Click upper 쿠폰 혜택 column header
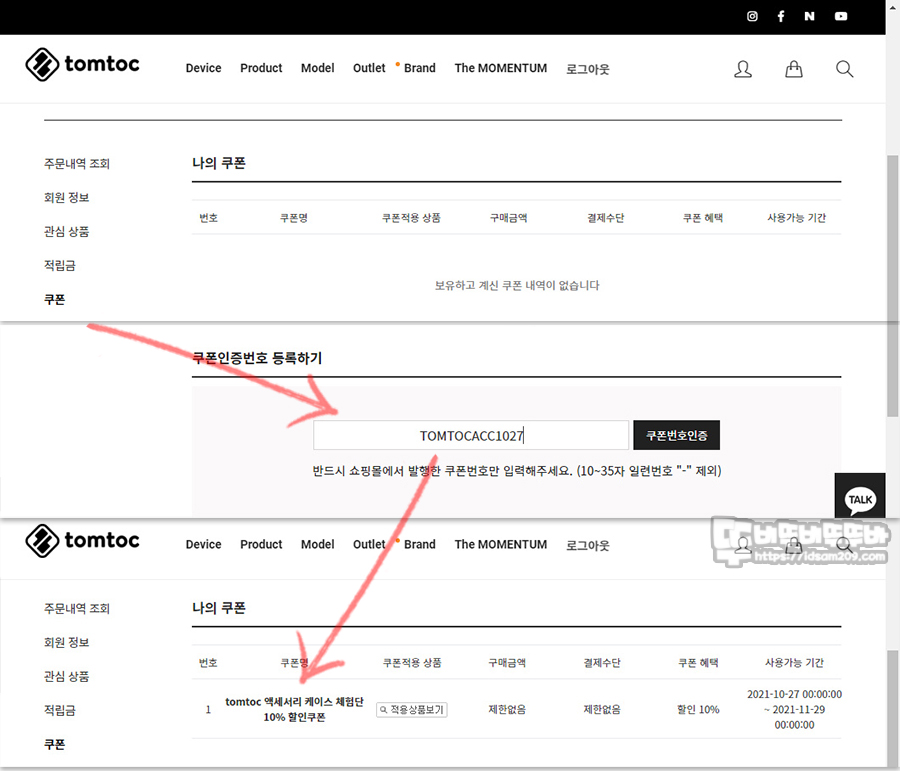The height and width of the screenshot is (771, 900). [x=703, y=218]
